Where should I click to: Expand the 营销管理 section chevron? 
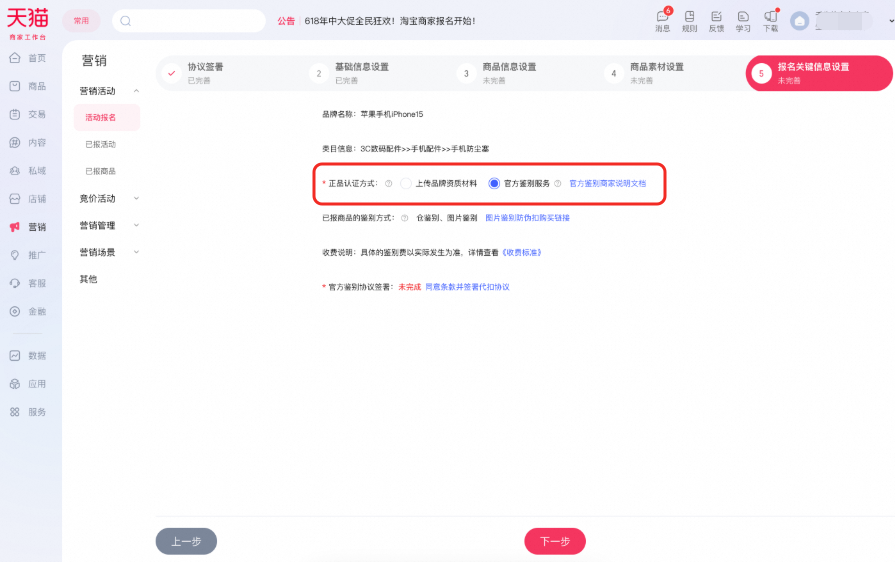click(136, 225)
